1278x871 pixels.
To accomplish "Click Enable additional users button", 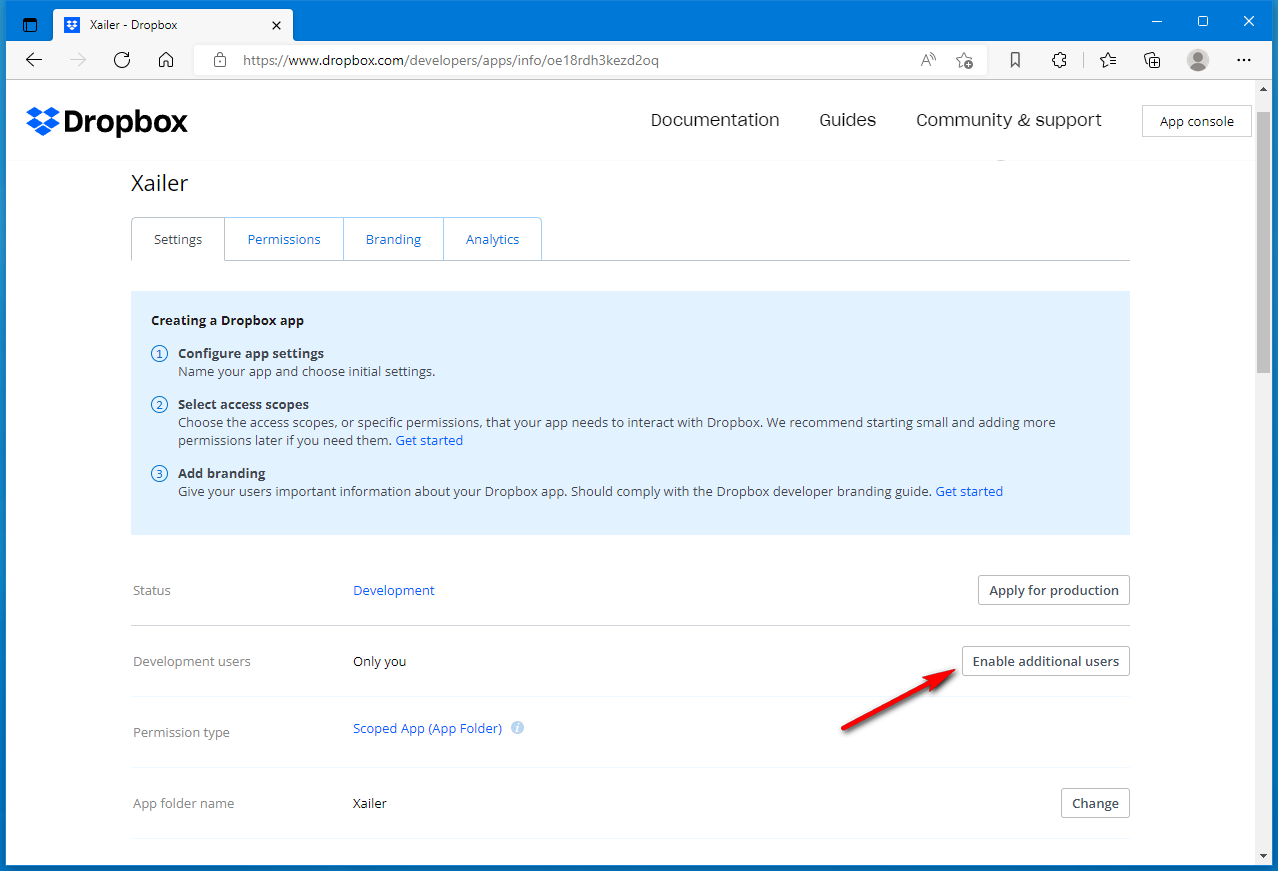I will (x=1046, y=661).
